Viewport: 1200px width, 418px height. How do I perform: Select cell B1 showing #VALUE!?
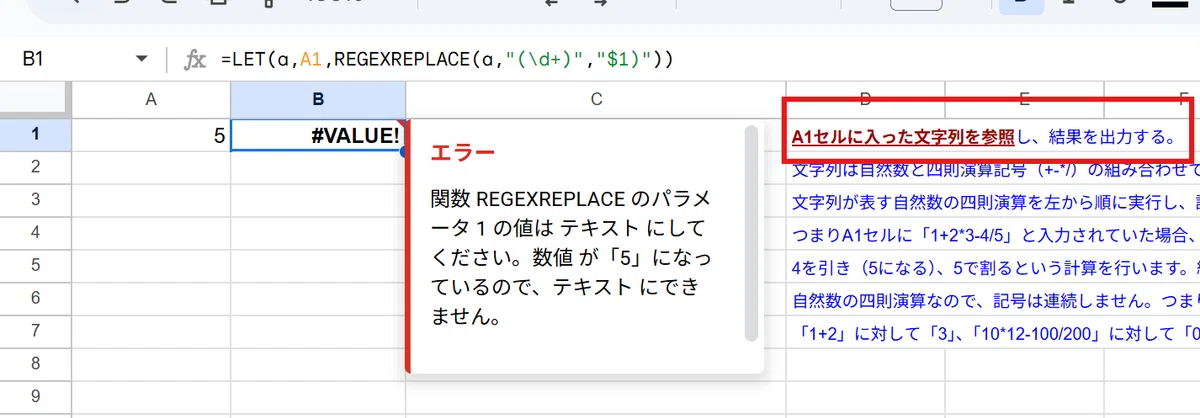318,134
